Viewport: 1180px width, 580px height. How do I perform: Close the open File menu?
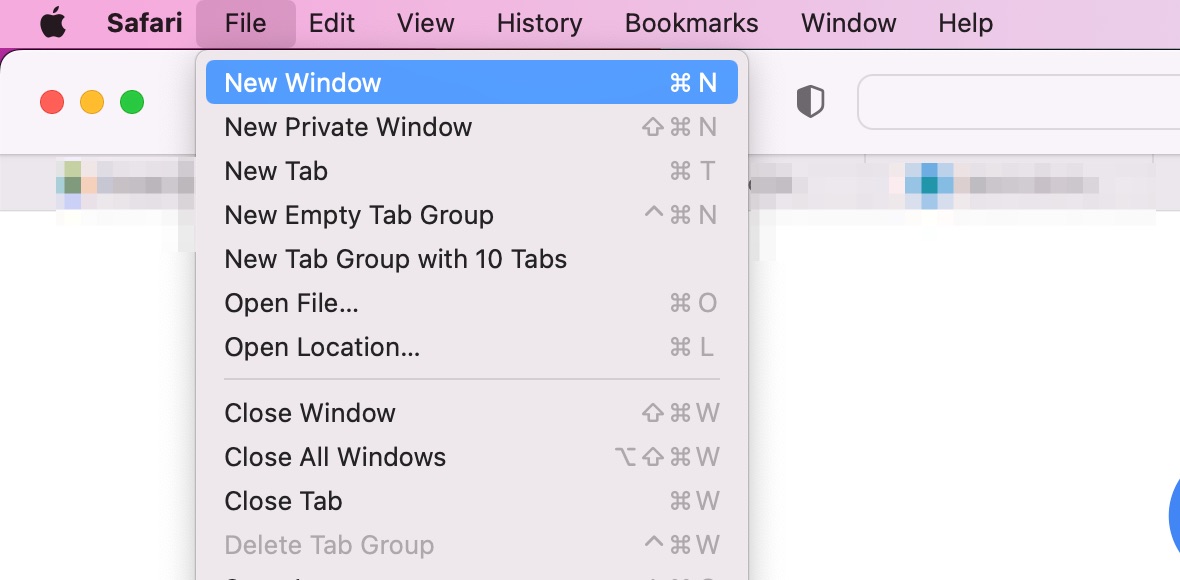245,23
